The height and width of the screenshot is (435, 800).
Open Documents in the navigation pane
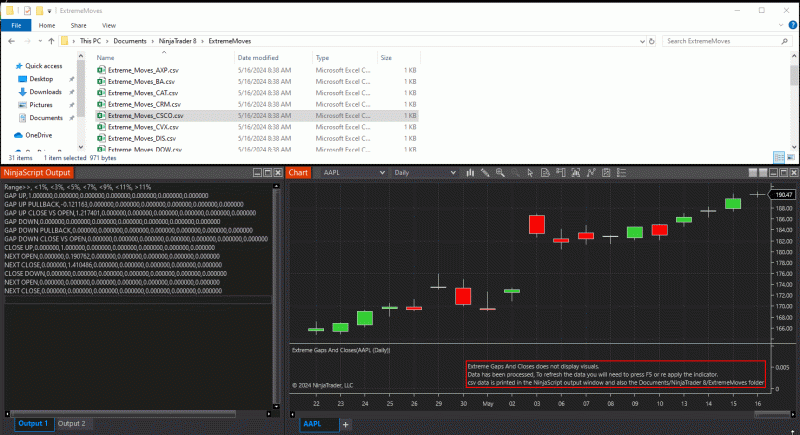click(x=46, y=118)
